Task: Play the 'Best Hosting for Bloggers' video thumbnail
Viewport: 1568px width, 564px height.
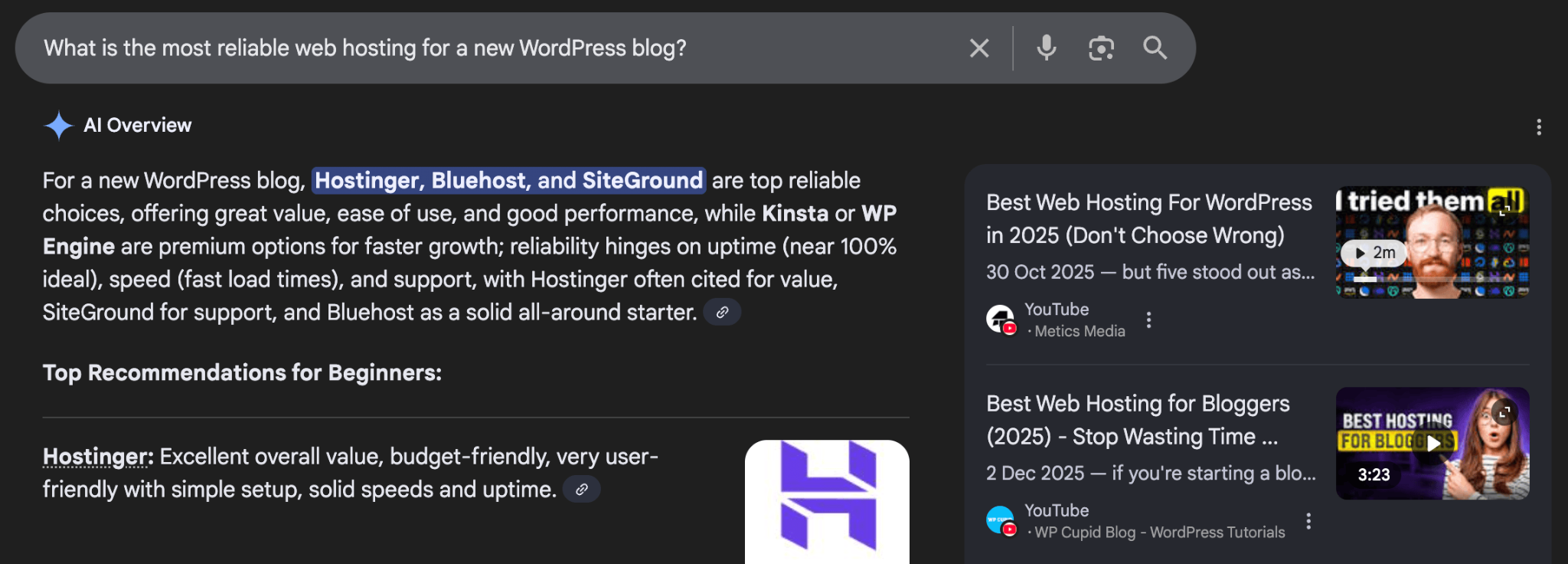Action: click(x=1432, y=444)
